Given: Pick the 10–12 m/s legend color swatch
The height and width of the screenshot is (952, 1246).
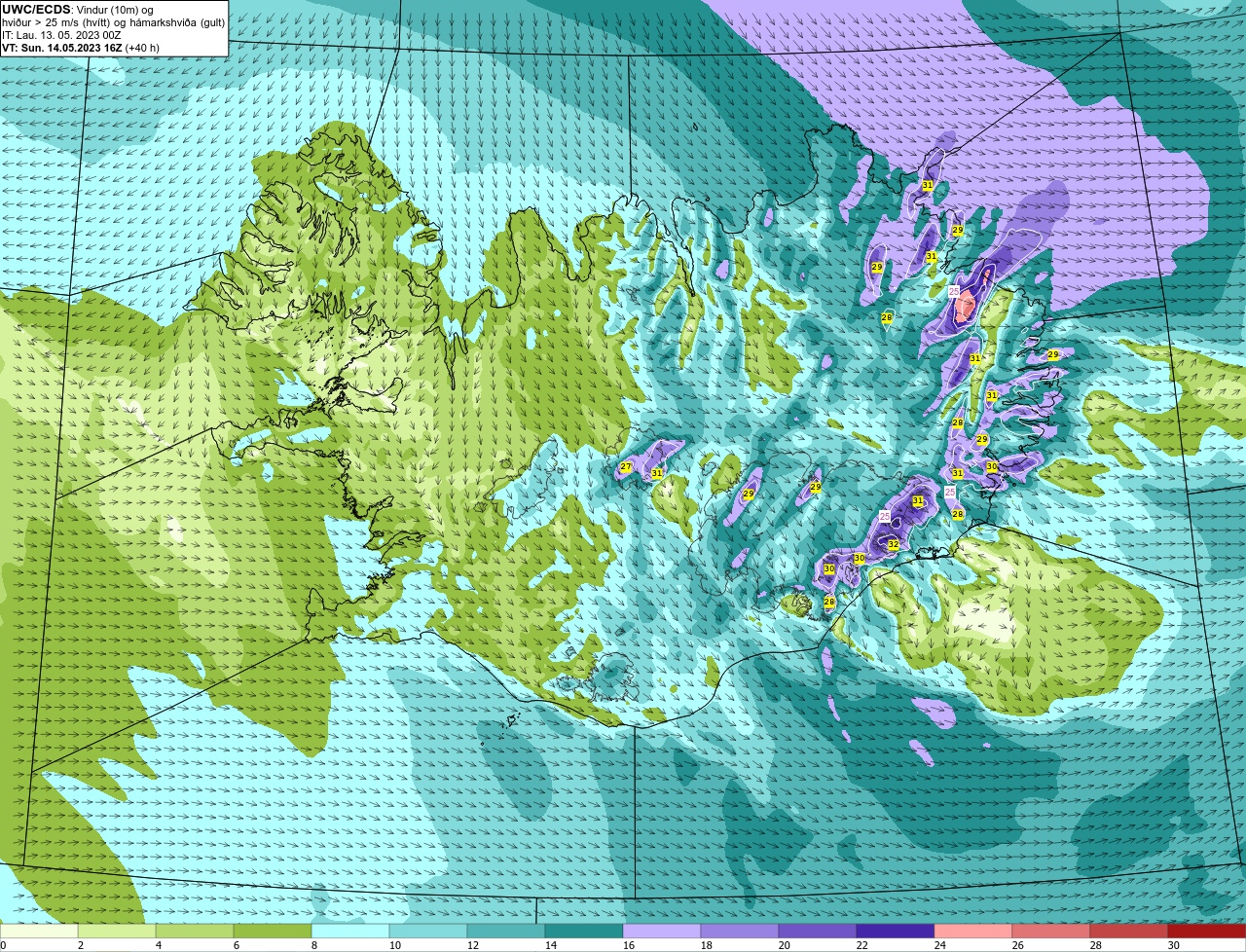Looking at the screenshot, I should [x=428, y=931].
